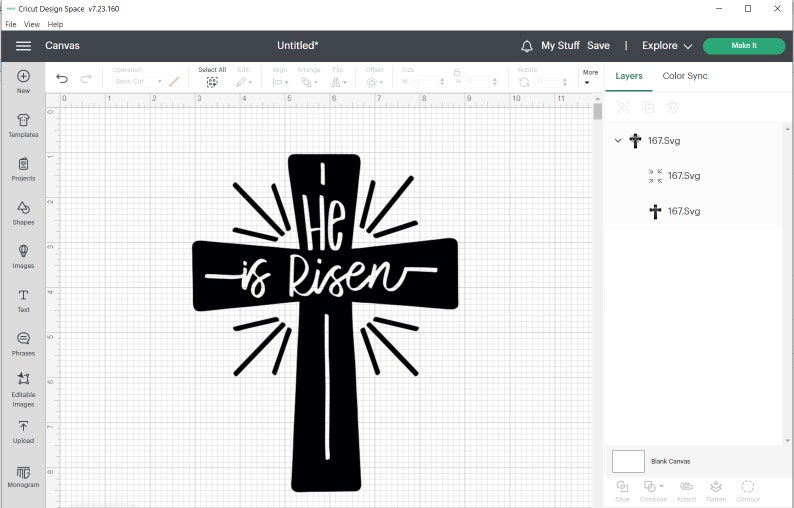Click the Blank Canvas white swatch

coord(628,461)
